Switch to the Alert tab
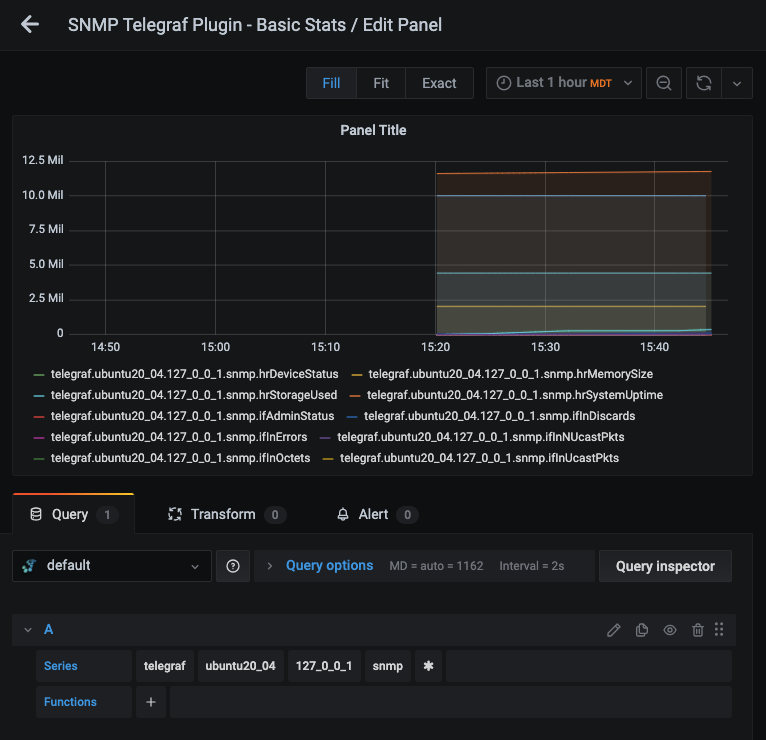 [377, 514]
